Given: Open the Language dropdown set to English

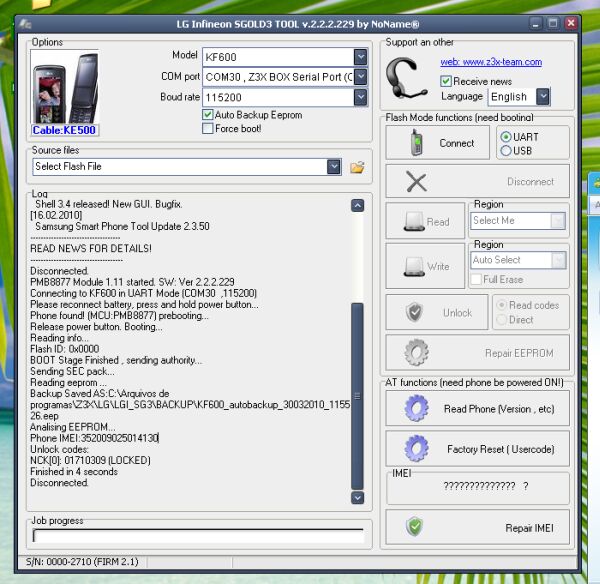Looking at the screenshot, I should tap(543, 96).
